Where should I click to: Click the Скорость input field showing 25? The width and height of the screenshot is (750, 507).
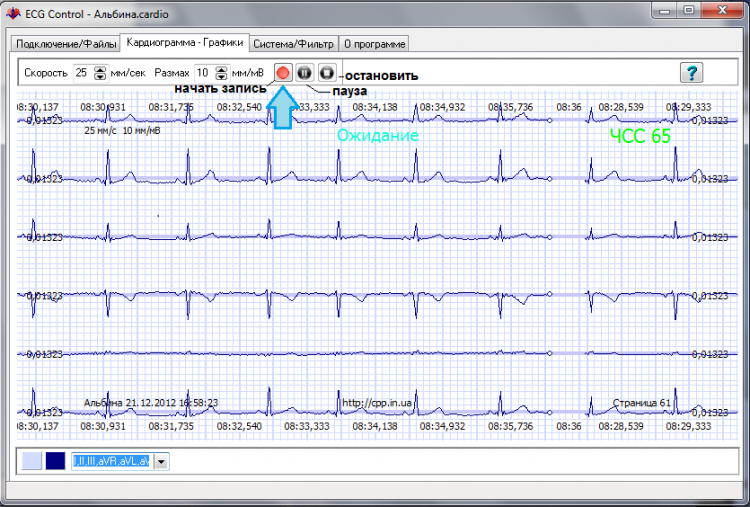point(84,73)
